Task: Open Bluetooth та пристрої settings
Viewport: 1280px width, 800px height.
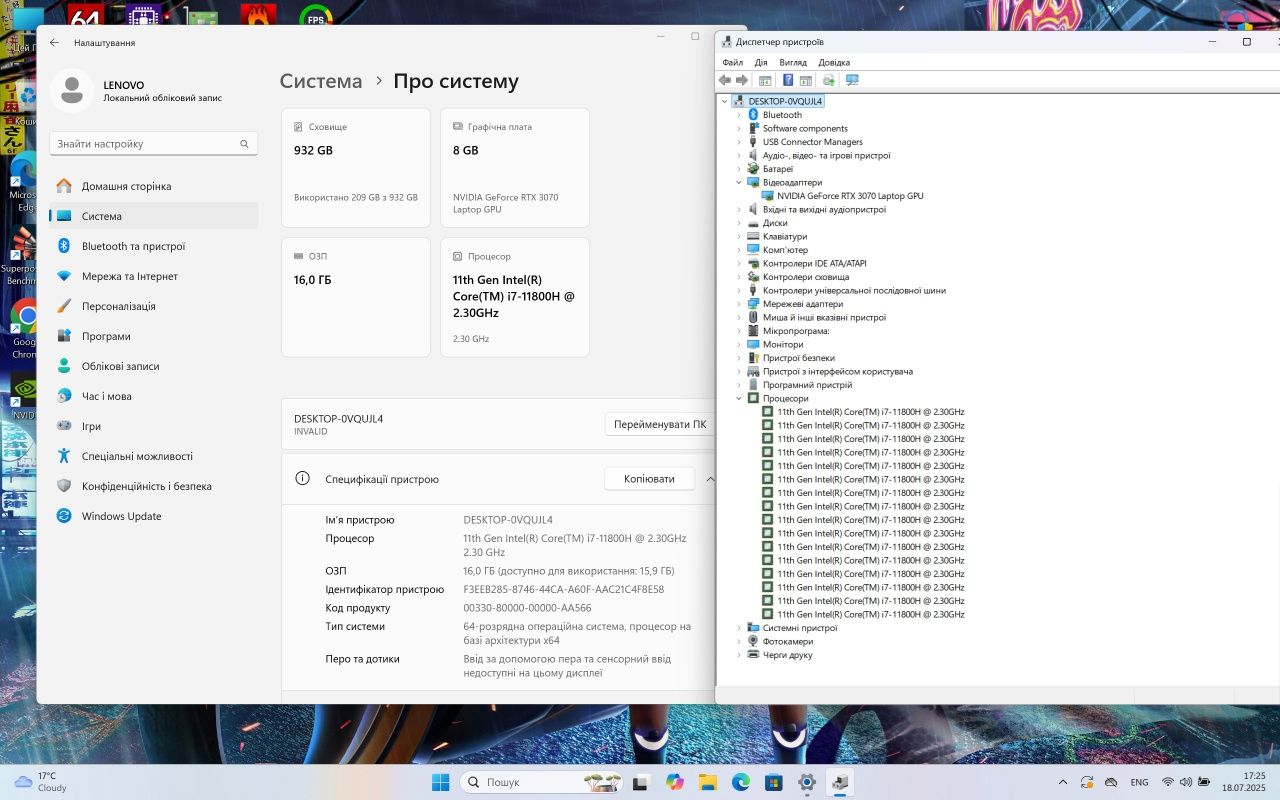Action: pos(154,246)
